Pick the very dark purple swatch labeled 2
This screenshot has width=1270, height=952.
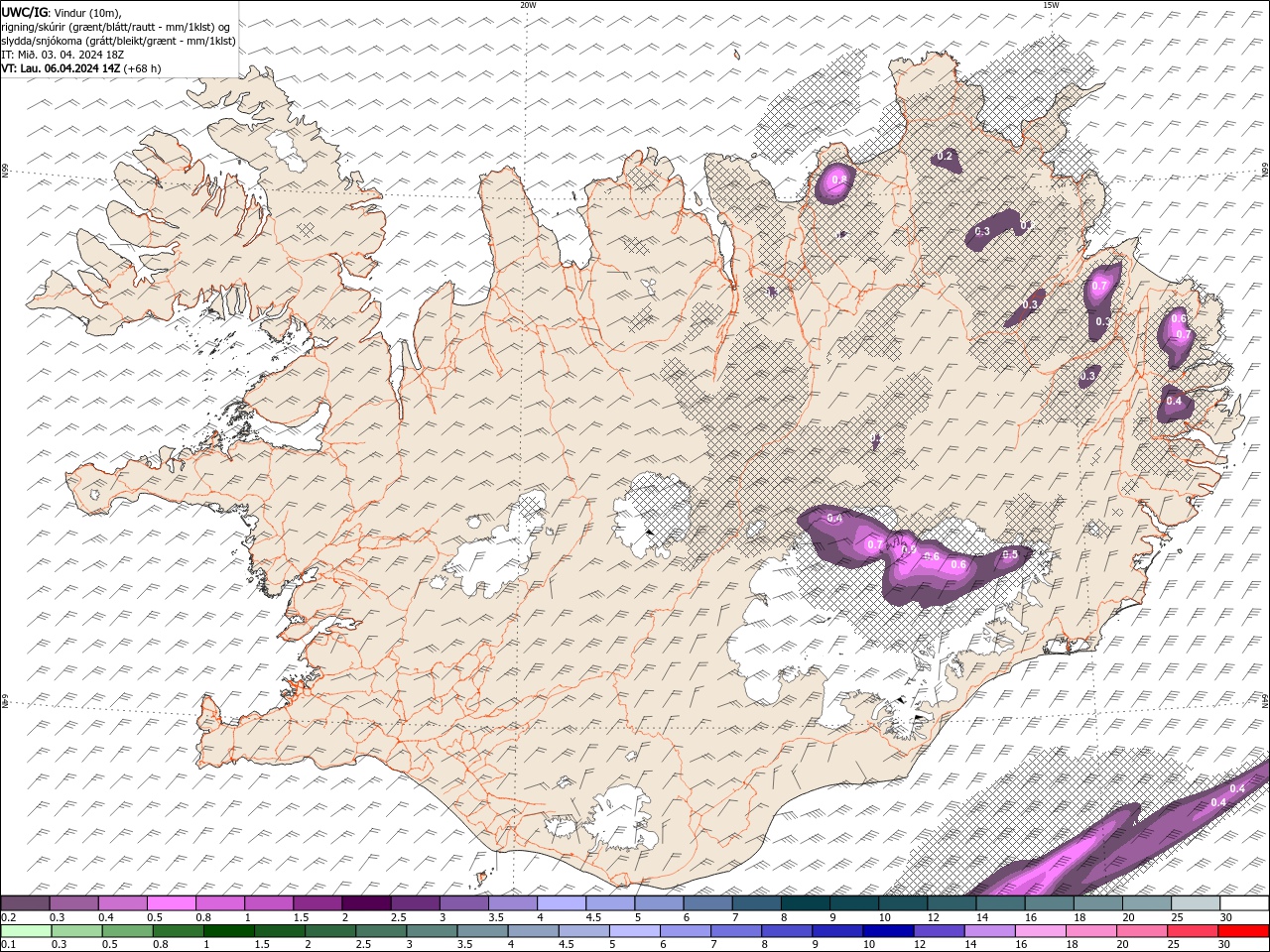tap(365, 903)
